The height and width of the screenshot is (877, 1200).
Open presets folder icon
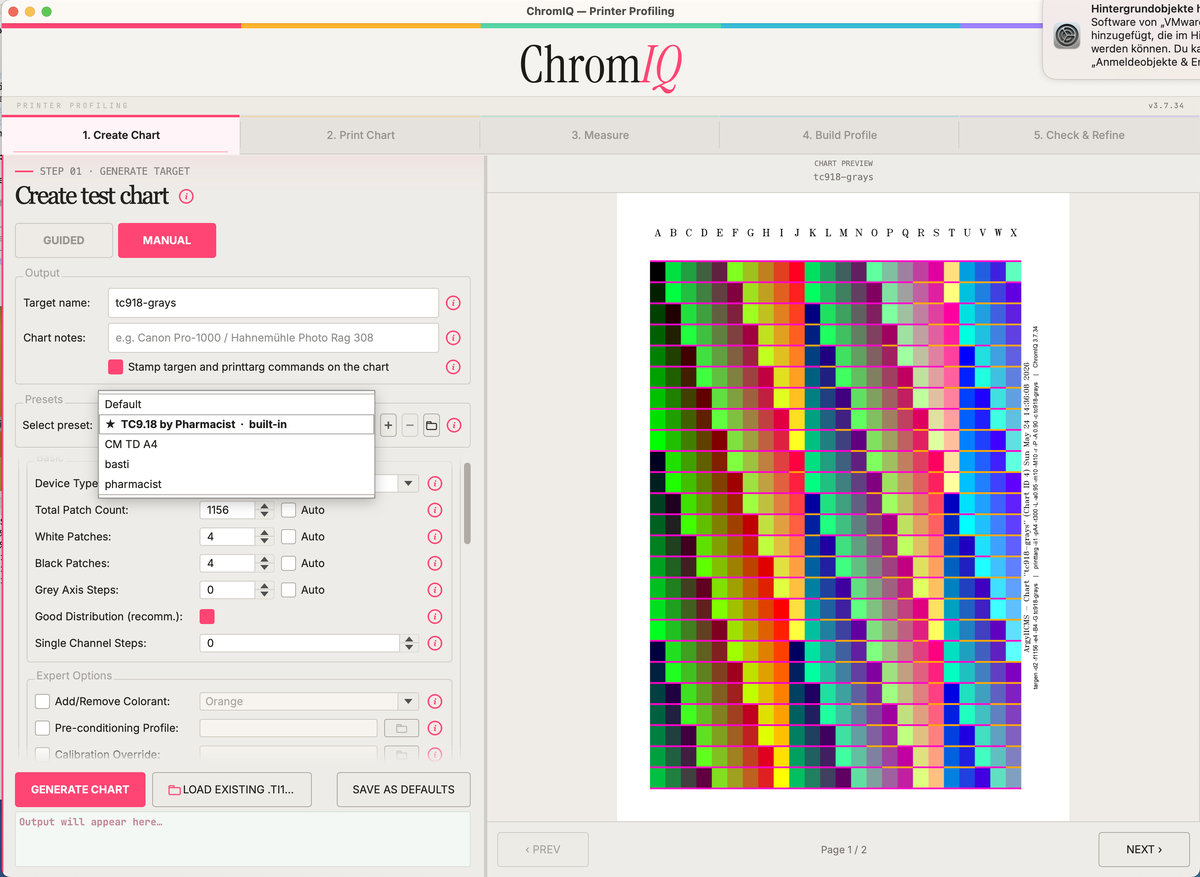pyautogui.click(x=432, y=425)
